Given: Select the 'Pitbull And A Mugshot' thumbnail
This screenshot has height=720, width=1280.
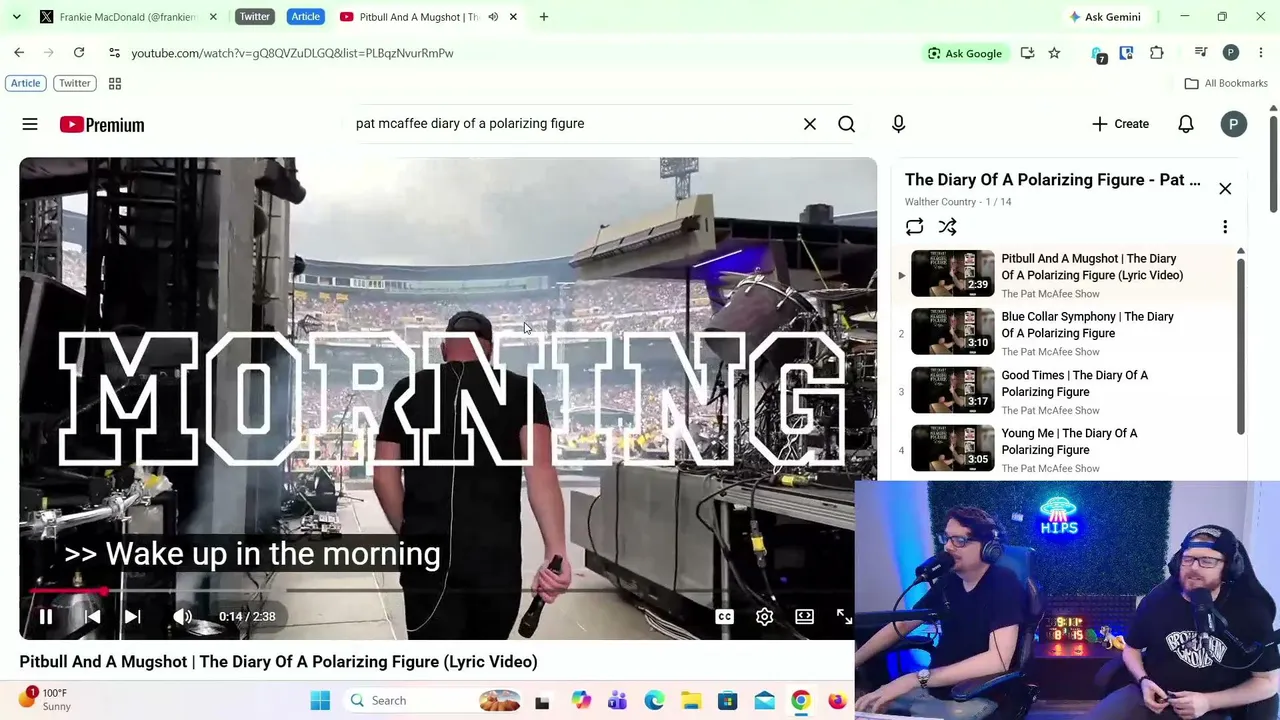Looking at the screenshot, I should tap(953, 275).
